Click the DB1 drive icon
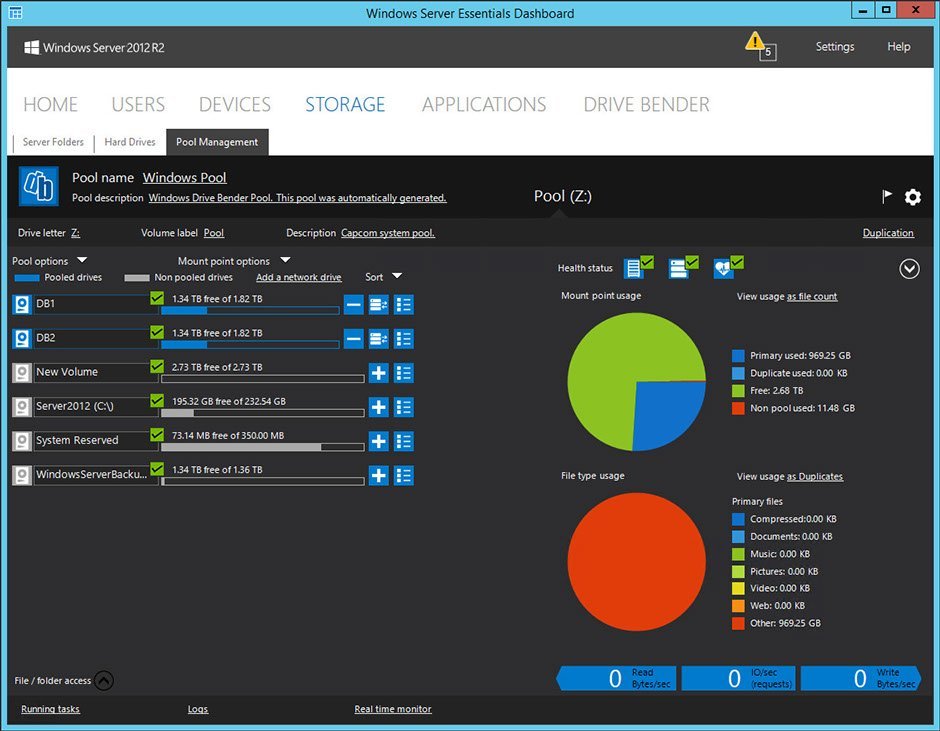This screenshot has height=731, width=940. pyautogui.click(x=22, y=305)
